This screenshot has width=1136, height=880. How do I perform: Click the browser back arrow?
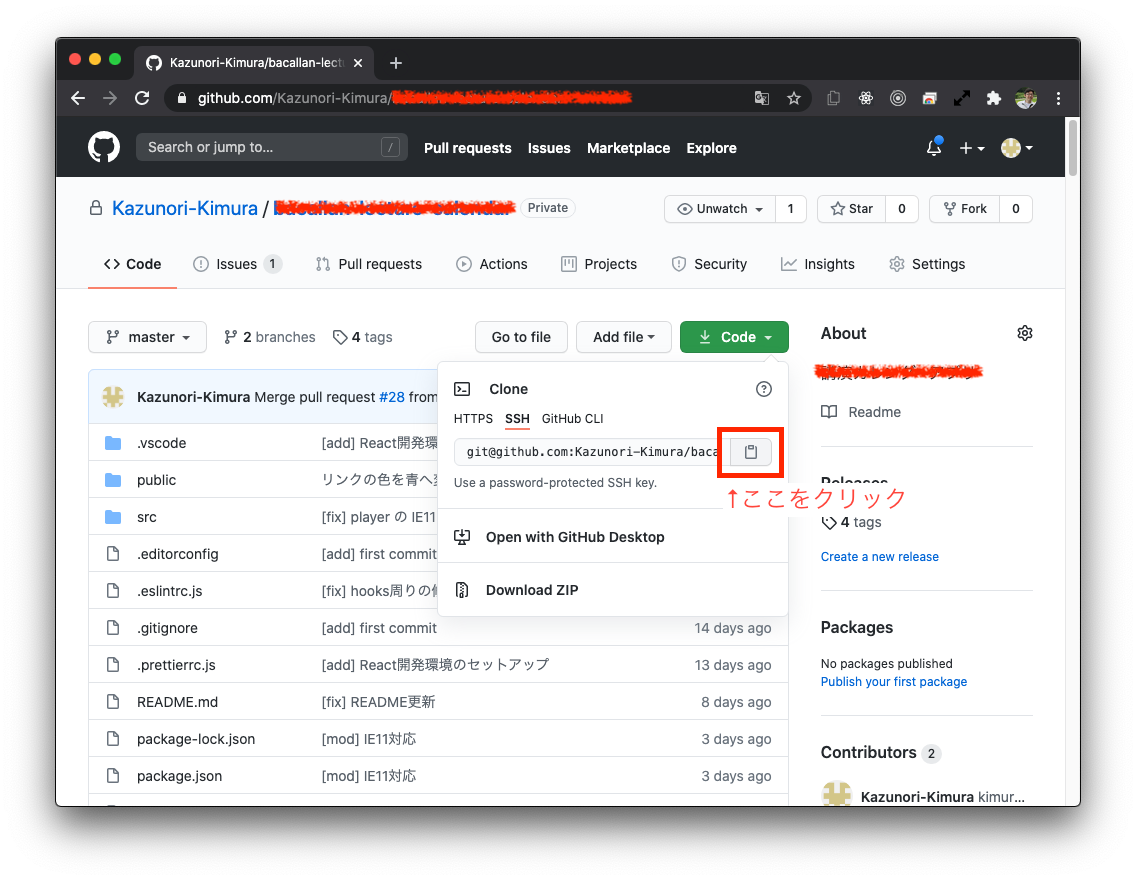coord(78,98)
